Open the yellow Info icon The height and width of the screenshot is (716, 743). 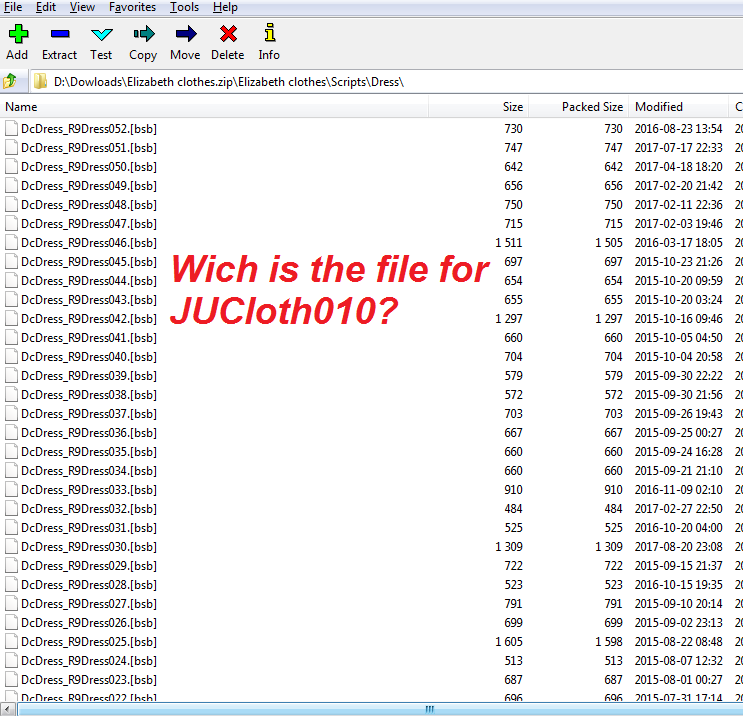[269, 34]
